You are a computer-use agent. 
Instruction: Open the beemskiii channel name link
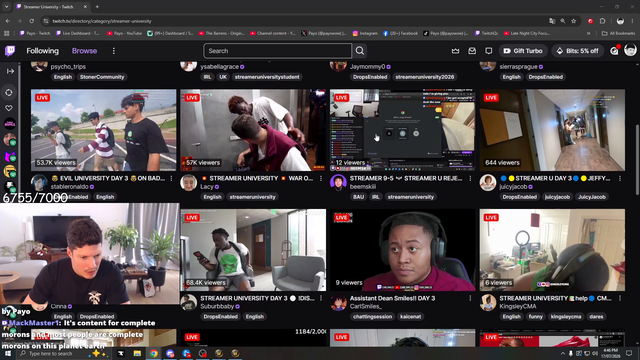363,187
